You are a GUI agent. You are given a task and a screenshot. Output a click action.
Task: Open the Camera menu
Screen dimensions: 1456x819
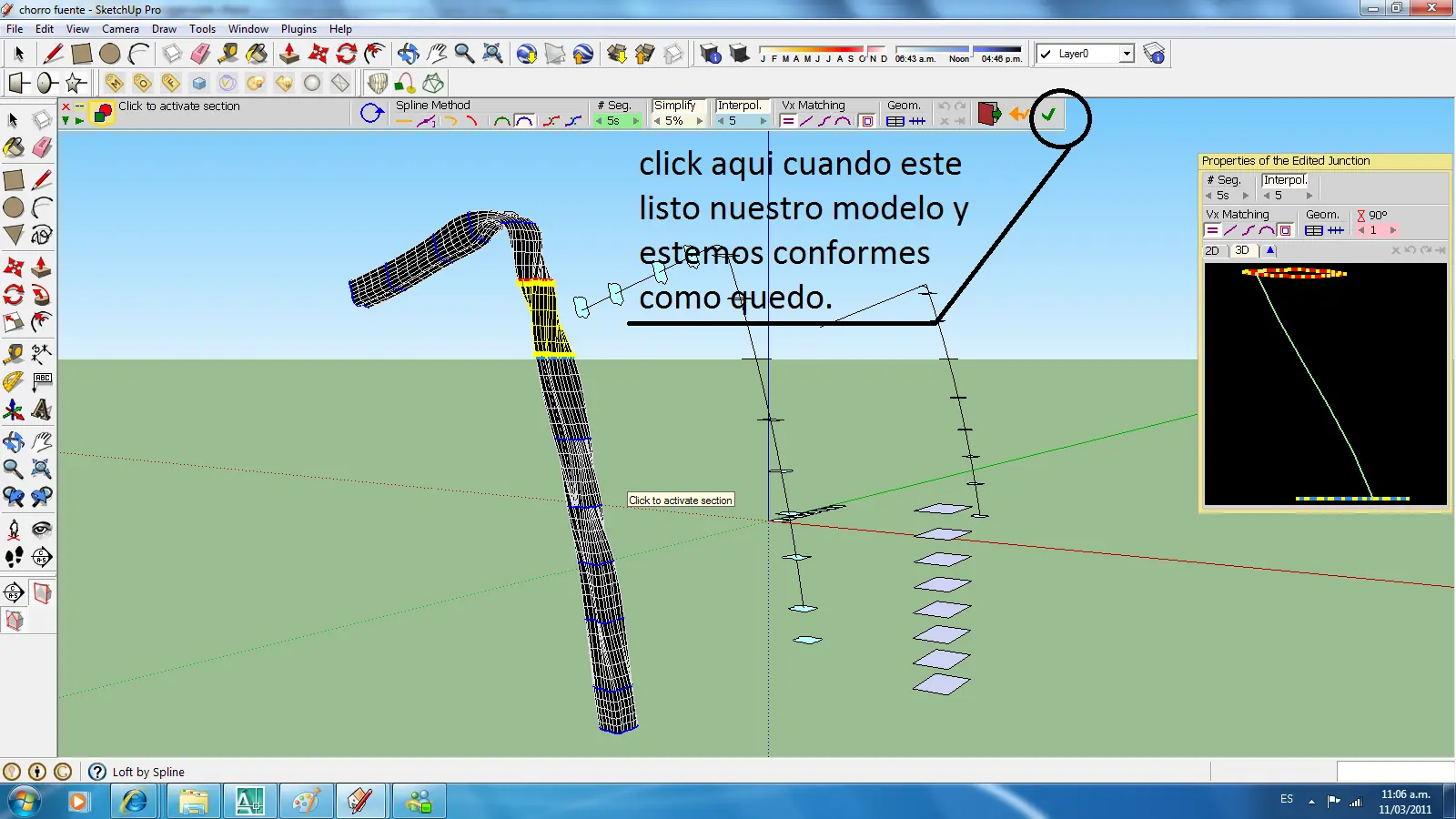click(120, 29)
